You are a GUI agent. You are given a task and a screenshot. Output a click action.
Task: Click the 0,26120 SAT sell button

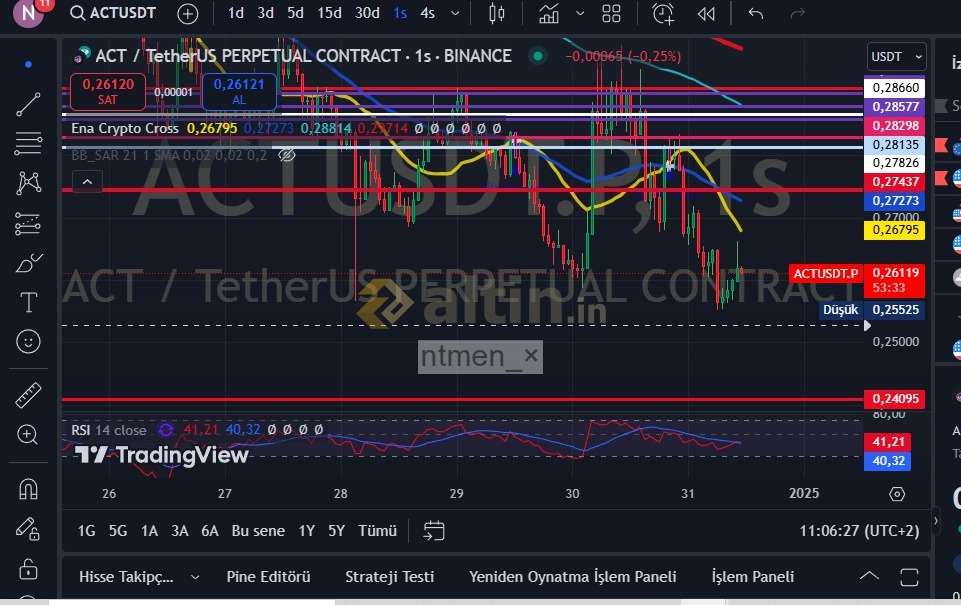click(108, 91)
